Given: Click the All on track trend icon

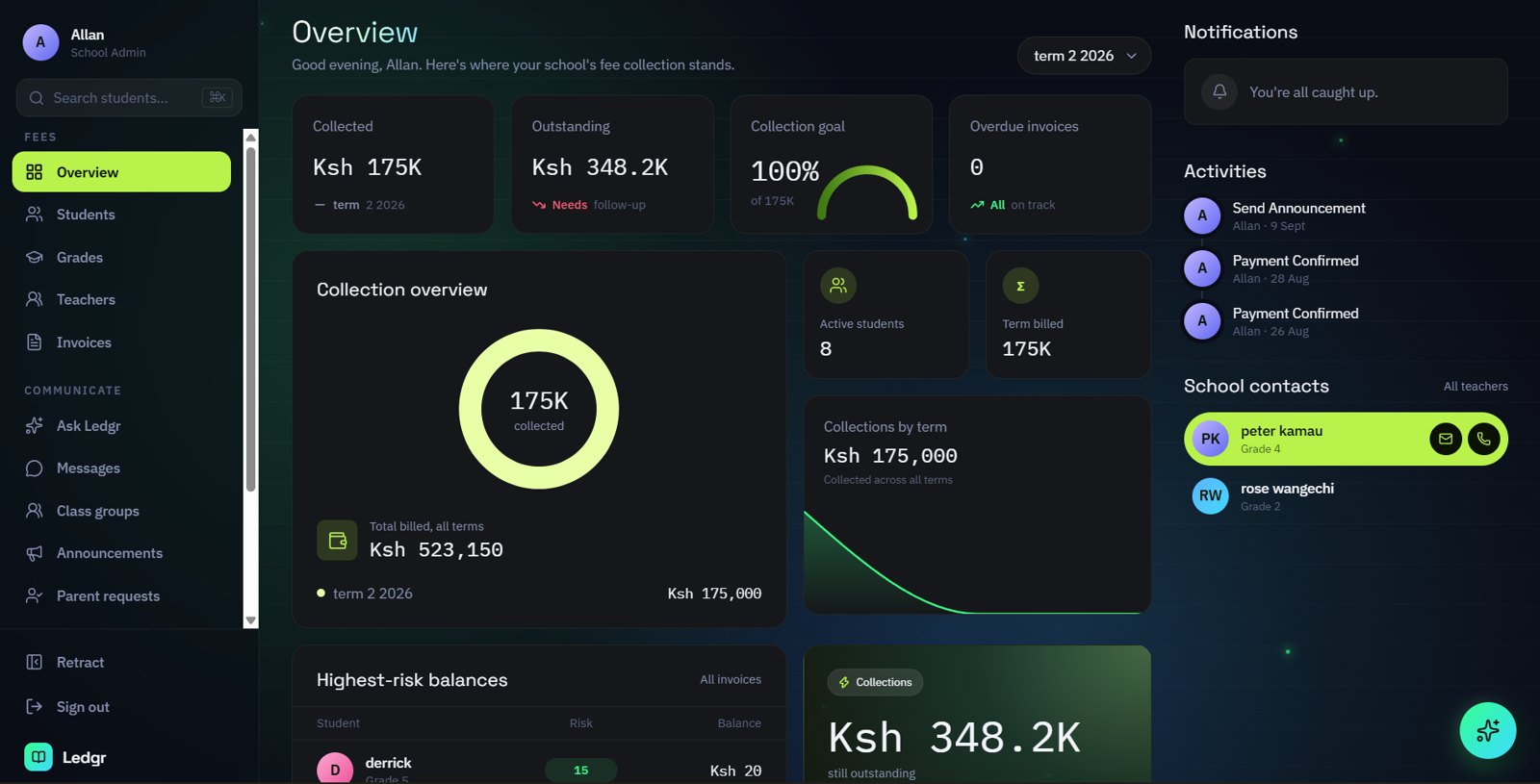Looking at the screenshot, I should pos(977,205).
